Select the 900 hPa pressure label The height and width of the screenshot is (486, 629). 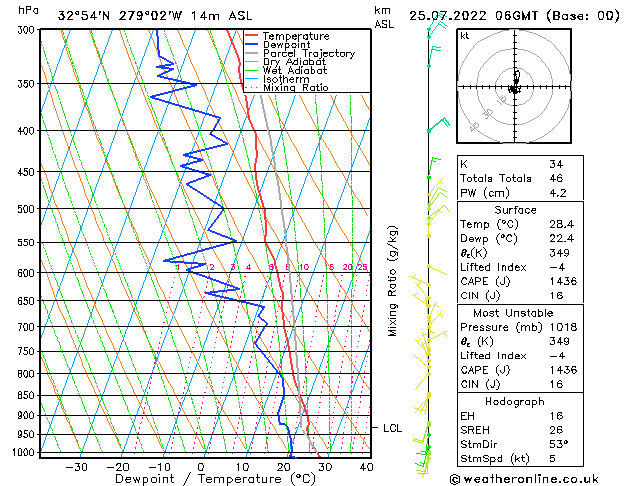(x=28, y=415)
